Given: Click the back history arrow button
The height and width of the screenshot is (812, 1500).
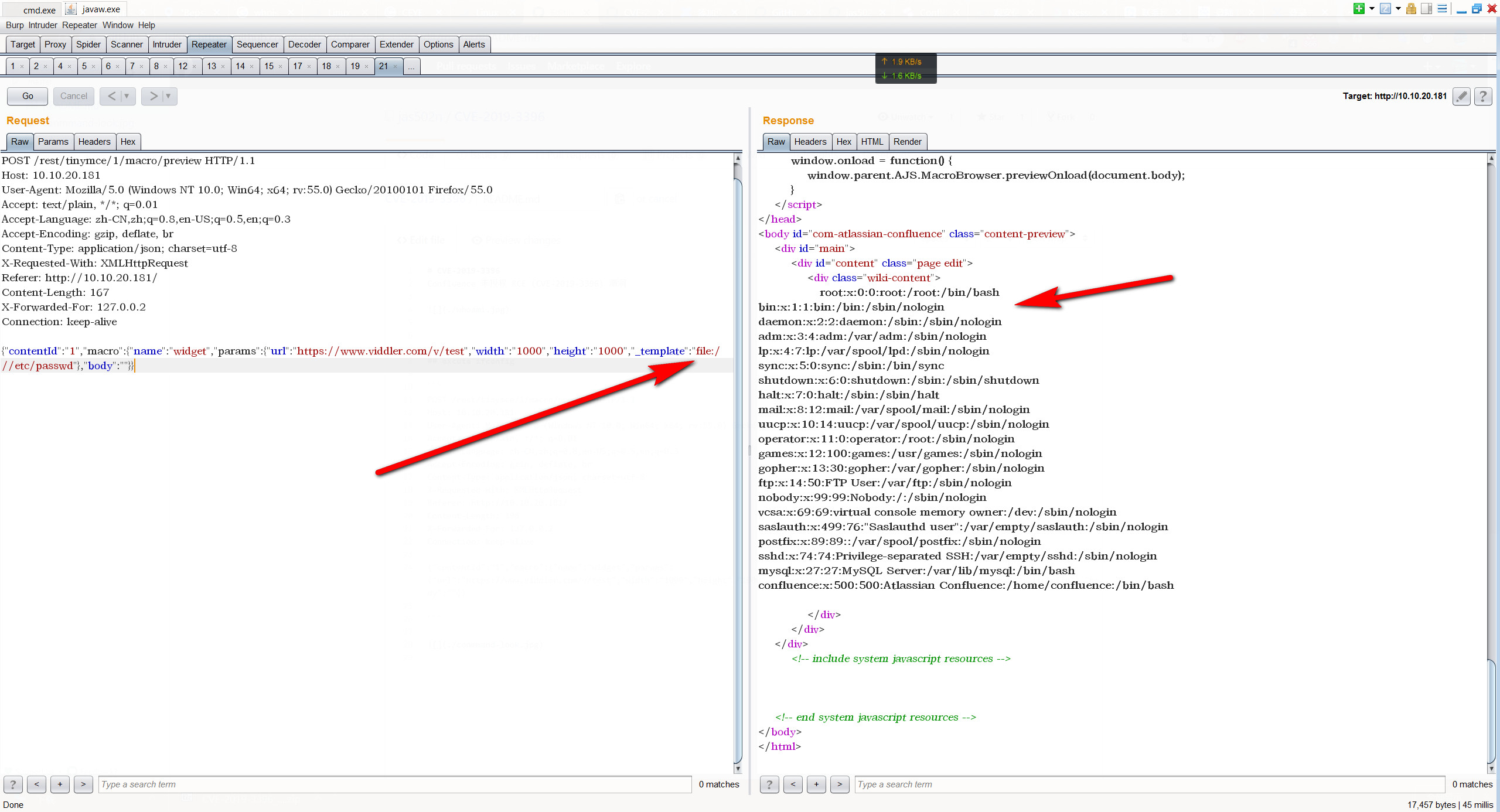Looking at the screenshot, I should 111,96.
